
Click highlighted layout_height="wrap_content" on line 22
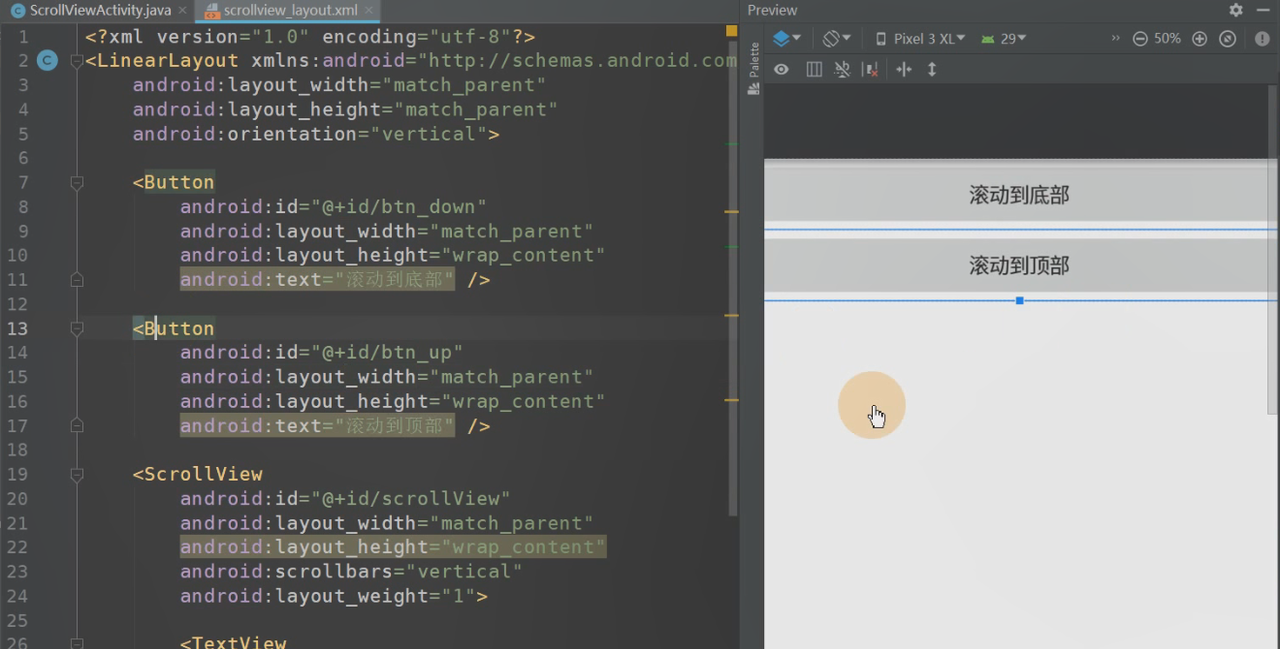click(x=393, y=547)
